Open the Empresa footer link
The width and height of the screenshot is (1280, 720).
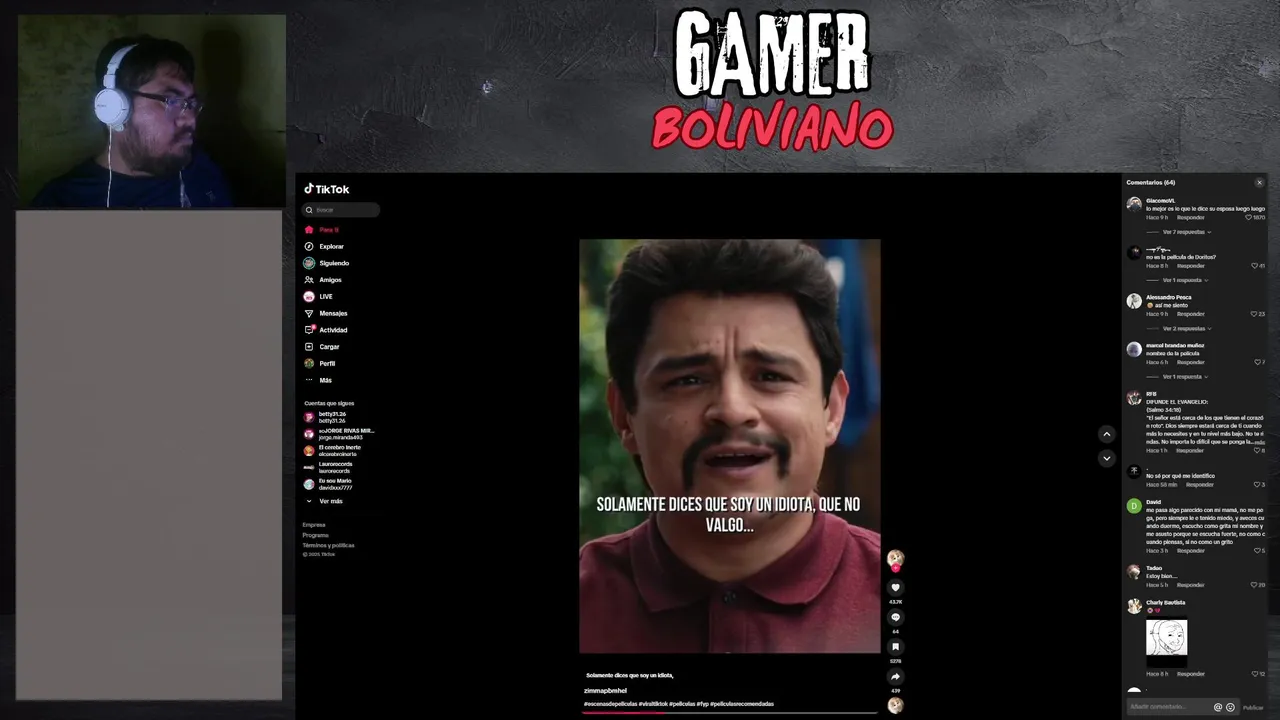[314, 525]
